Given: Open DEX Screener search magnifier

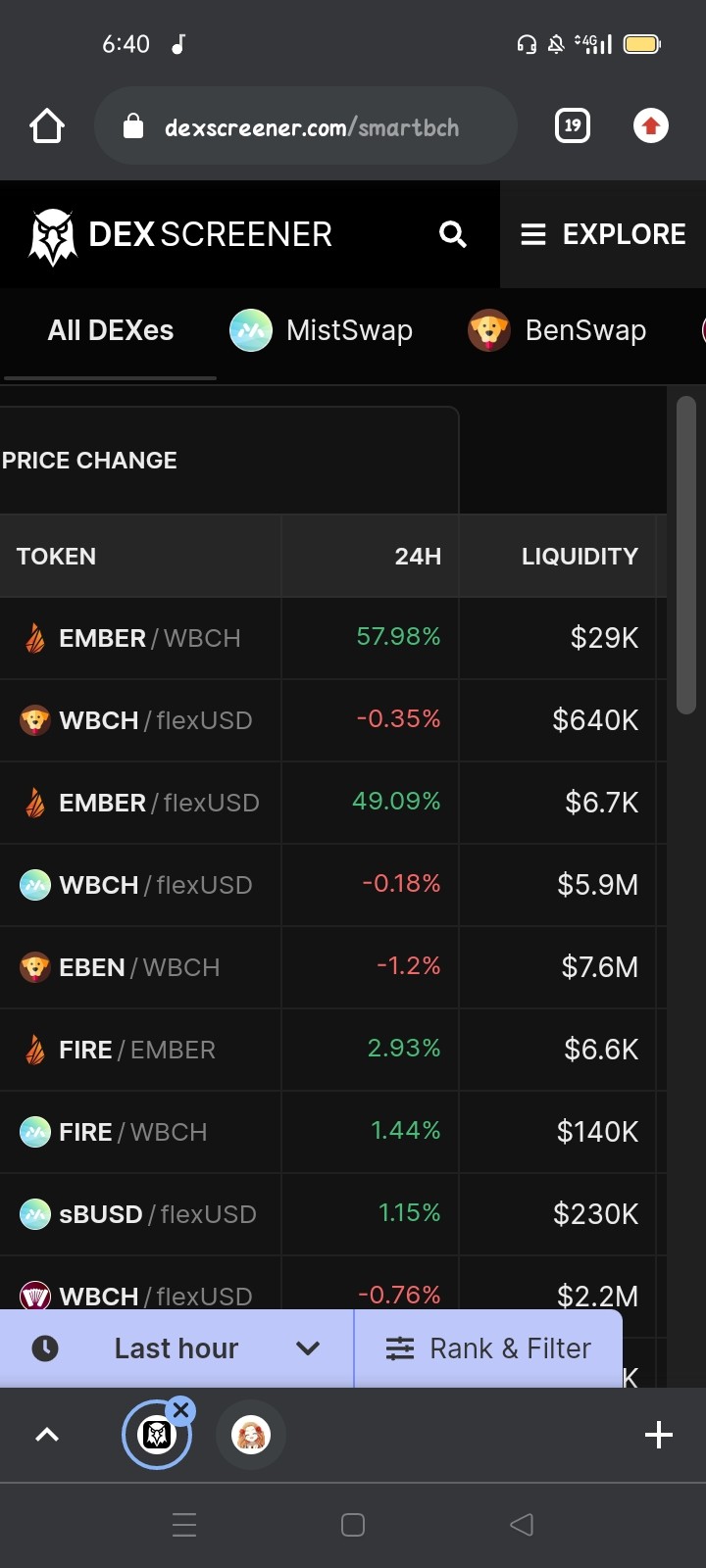Looking at the screenshot, I should 452,234.
